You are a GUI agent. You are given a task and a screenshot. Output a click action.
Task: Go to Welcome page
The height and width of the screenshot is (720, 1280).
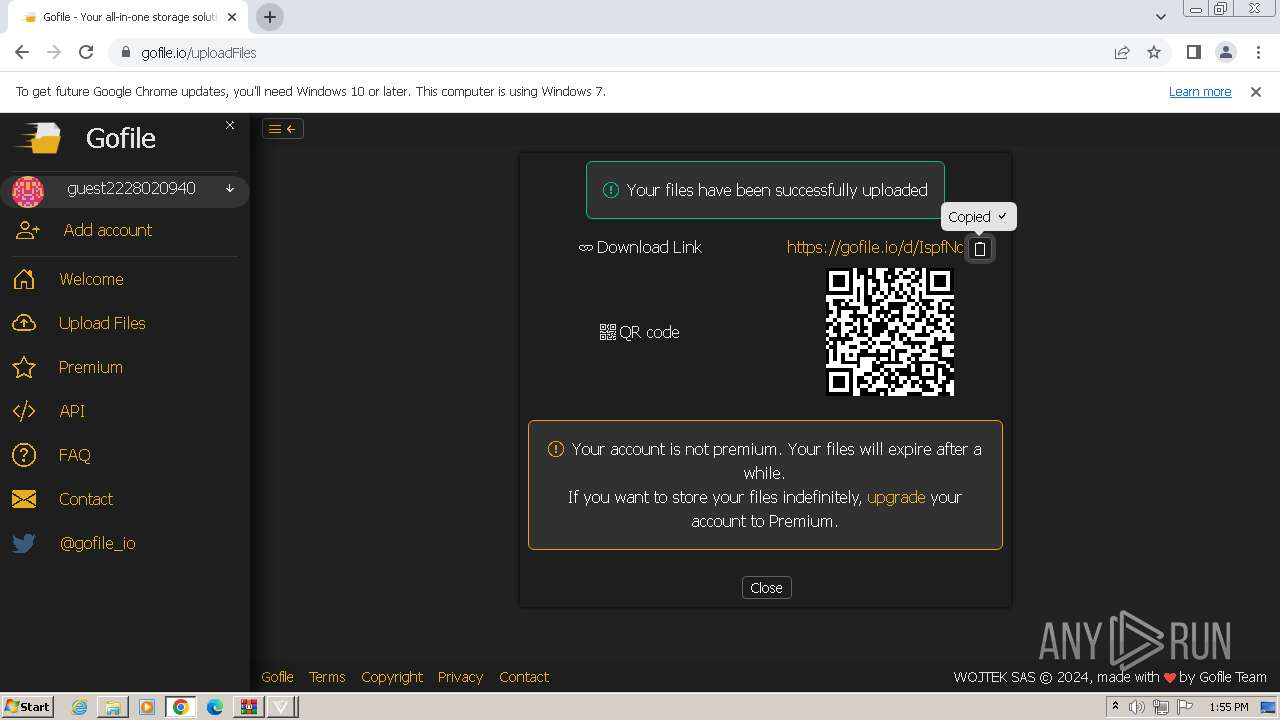[x=91, y=279]
